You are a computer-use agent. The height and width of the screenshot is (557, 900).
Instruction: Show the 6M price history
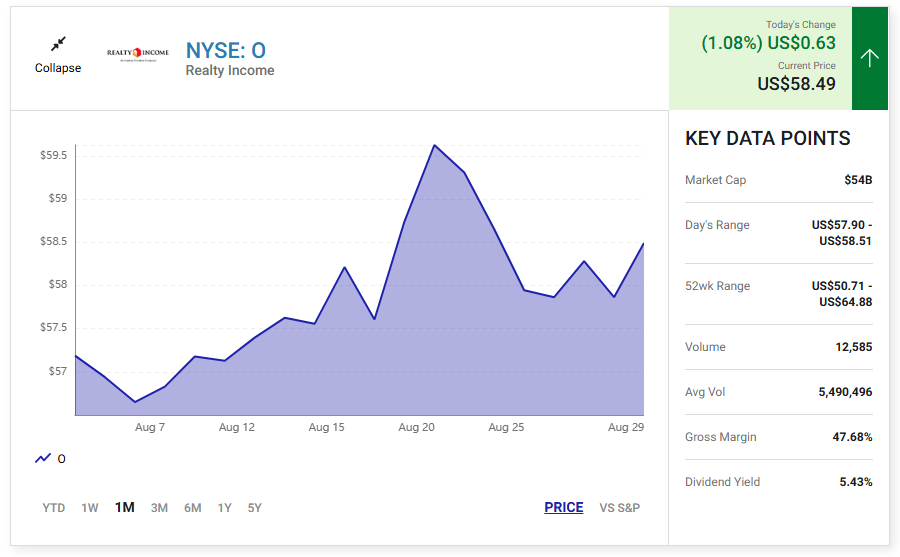coord(192,508)
